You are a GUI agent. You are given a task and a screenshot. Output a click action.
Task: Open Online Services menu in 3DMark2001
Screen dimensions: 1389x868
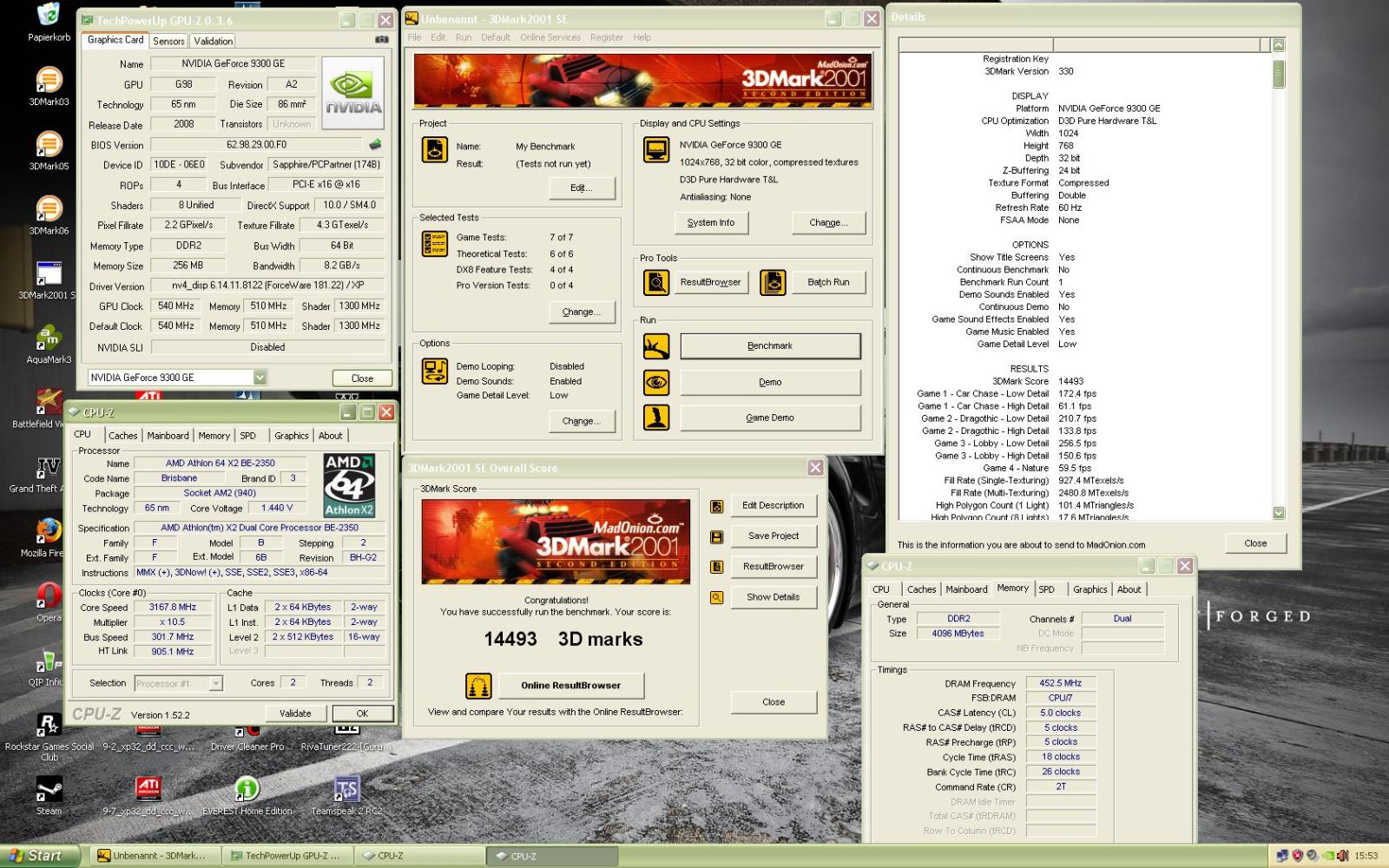550,37
